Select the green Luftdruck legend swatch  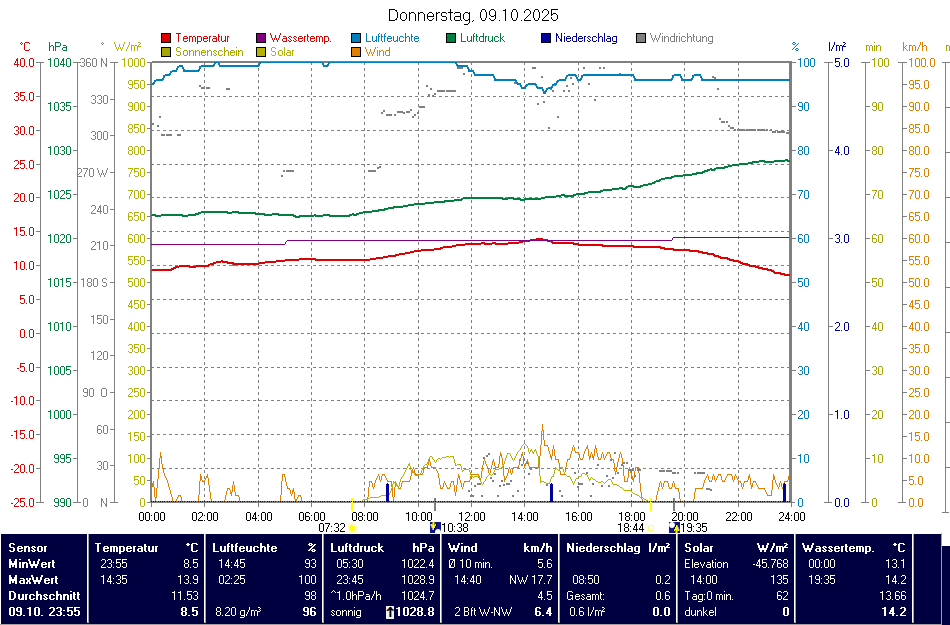tap(452, 39)
